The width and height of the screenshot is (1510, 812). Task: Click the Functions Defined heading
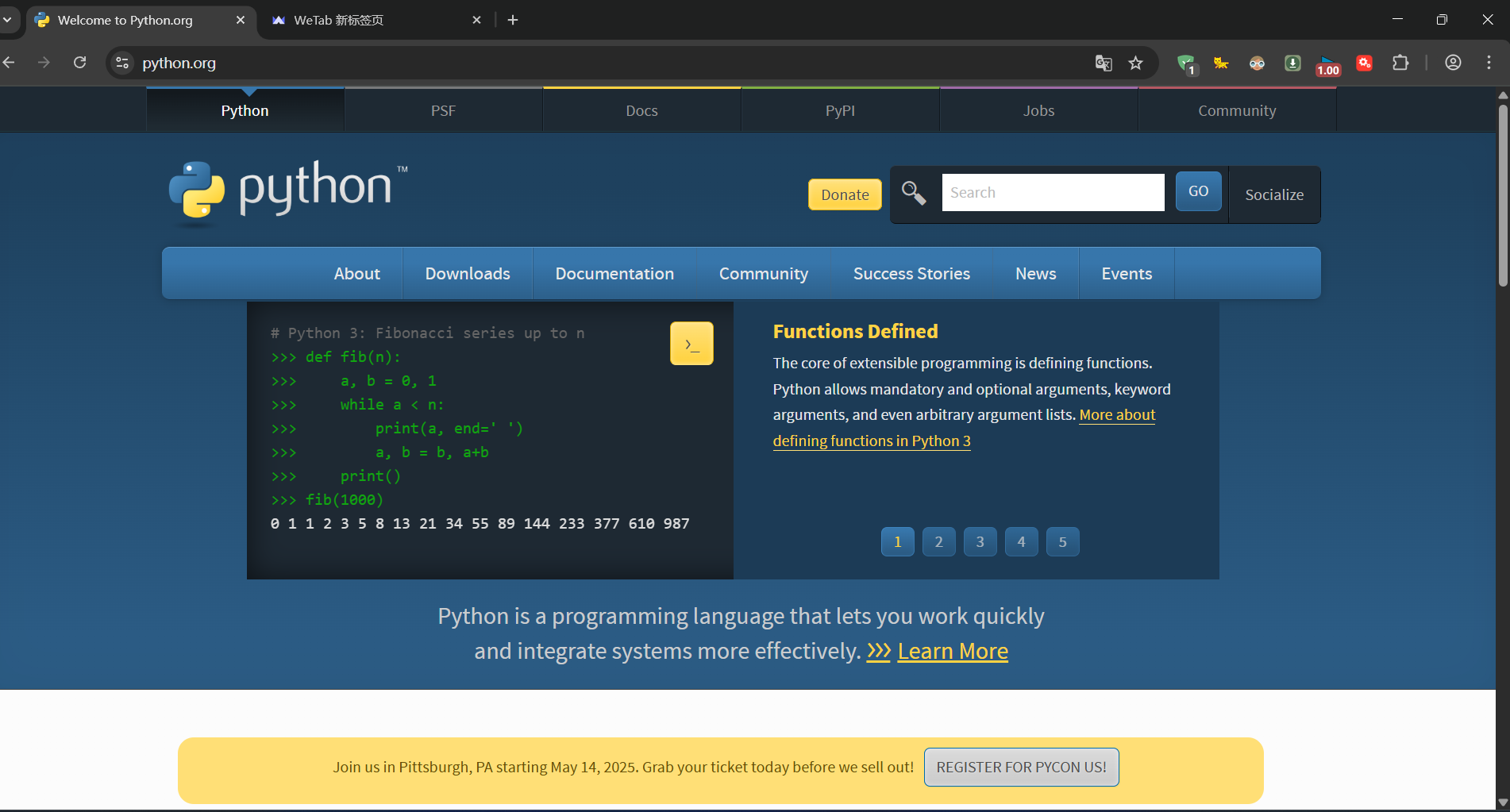click(x=855, y=331)
